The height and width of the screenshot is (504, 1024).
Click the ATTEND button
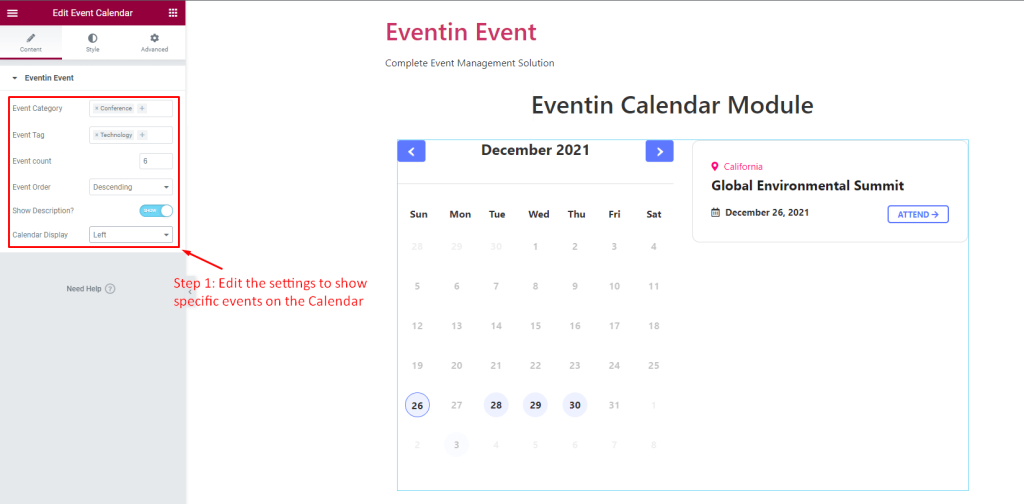[x=918, y=214]
